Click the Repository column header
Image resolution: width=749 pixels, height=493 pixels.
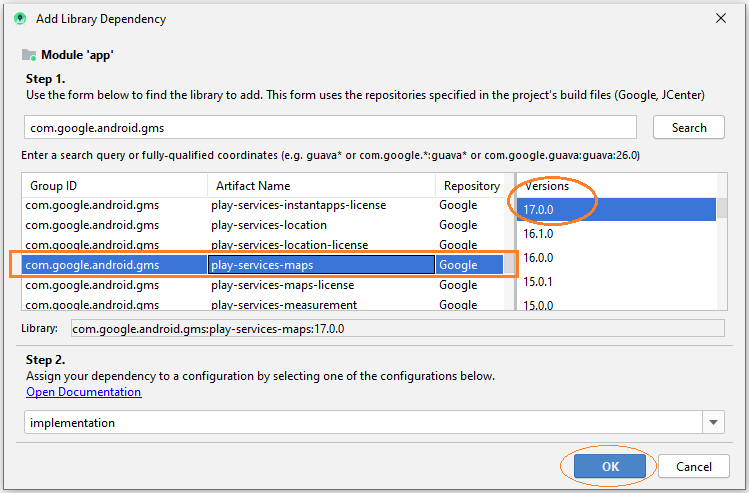[x=471, y=185]
